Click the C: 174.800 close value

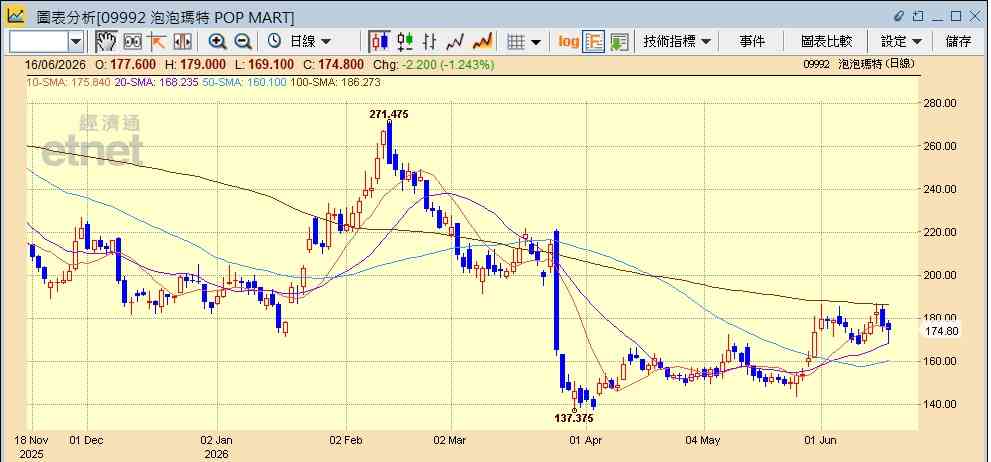332,65
